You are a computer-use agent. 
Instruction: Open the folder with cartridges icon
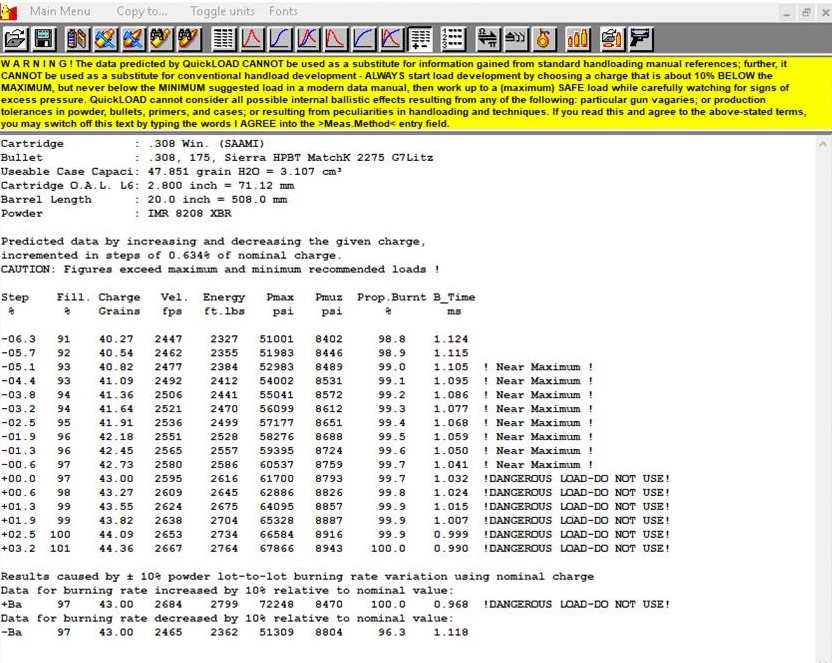tap(612, 39)
